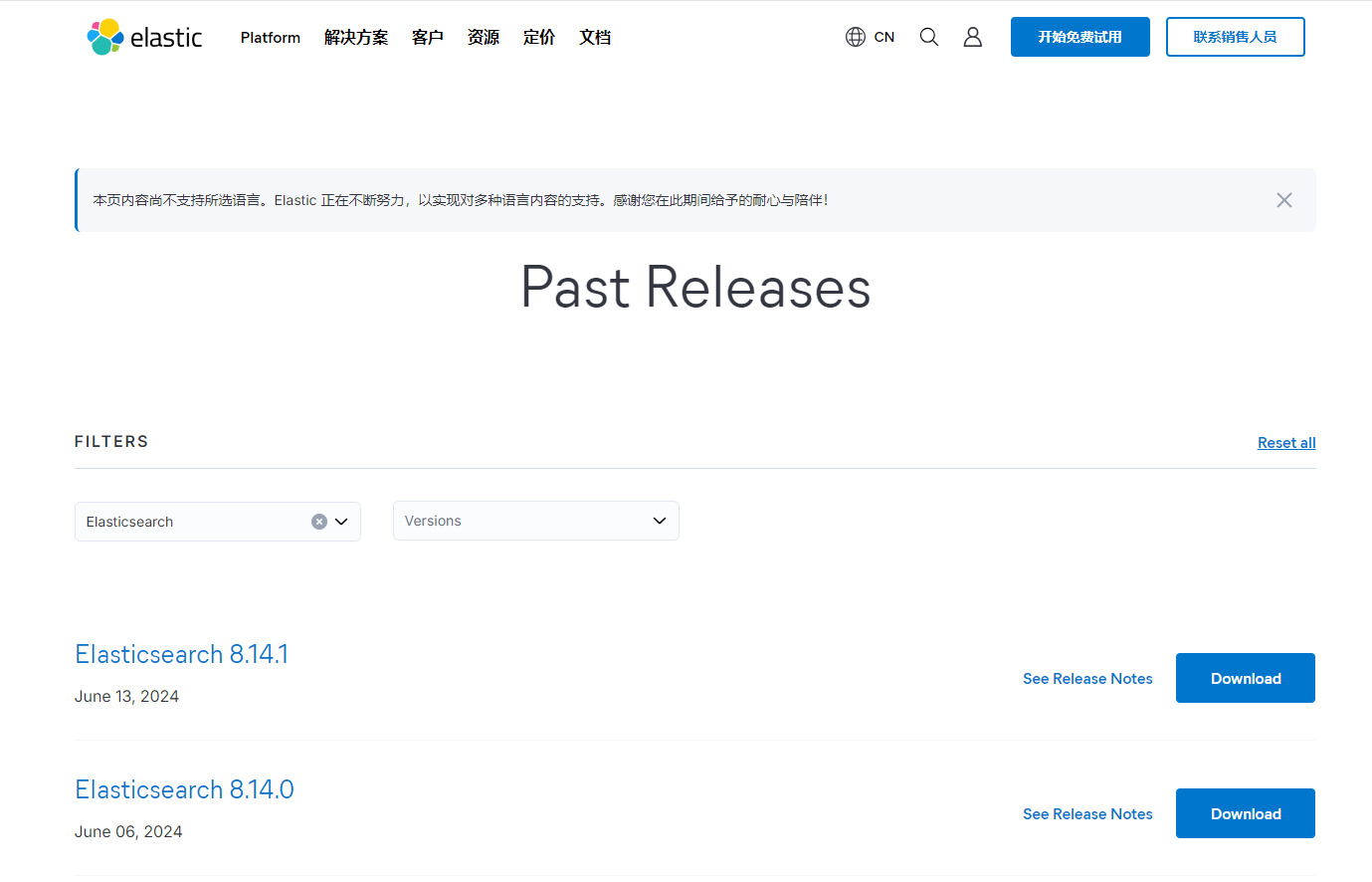Download Elasticsearch 8.14.1
1372x882 pixels.
click(1246, 678)
